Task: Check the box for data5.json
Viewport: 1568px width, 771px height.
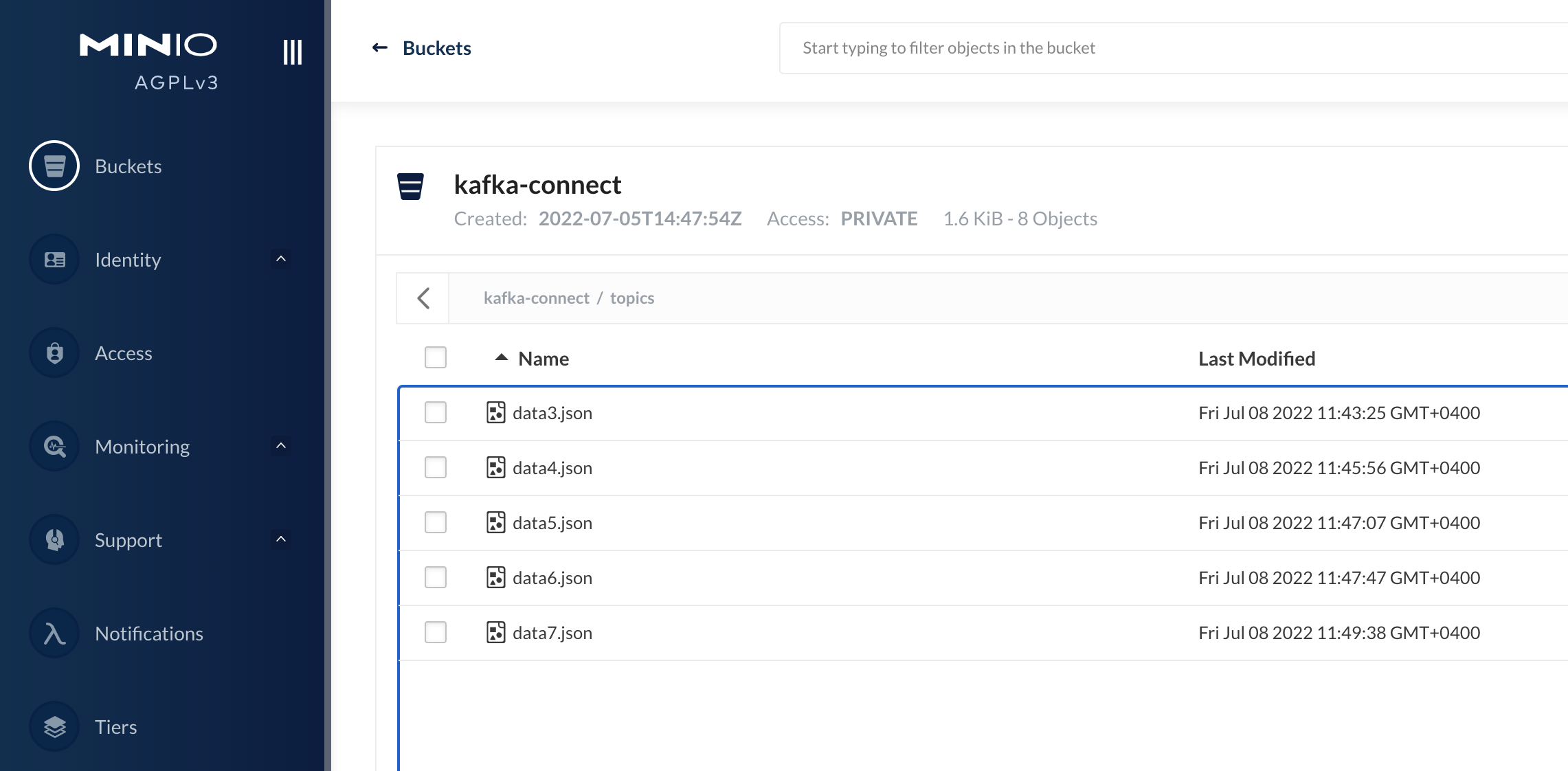Action: coord(436,522)
